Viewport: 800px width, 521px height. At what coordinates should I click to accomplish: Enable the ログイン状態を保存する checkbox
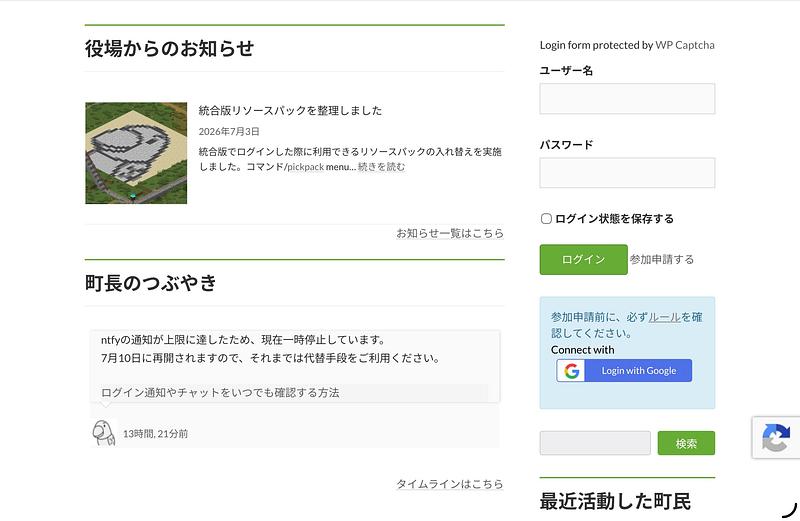546,219
